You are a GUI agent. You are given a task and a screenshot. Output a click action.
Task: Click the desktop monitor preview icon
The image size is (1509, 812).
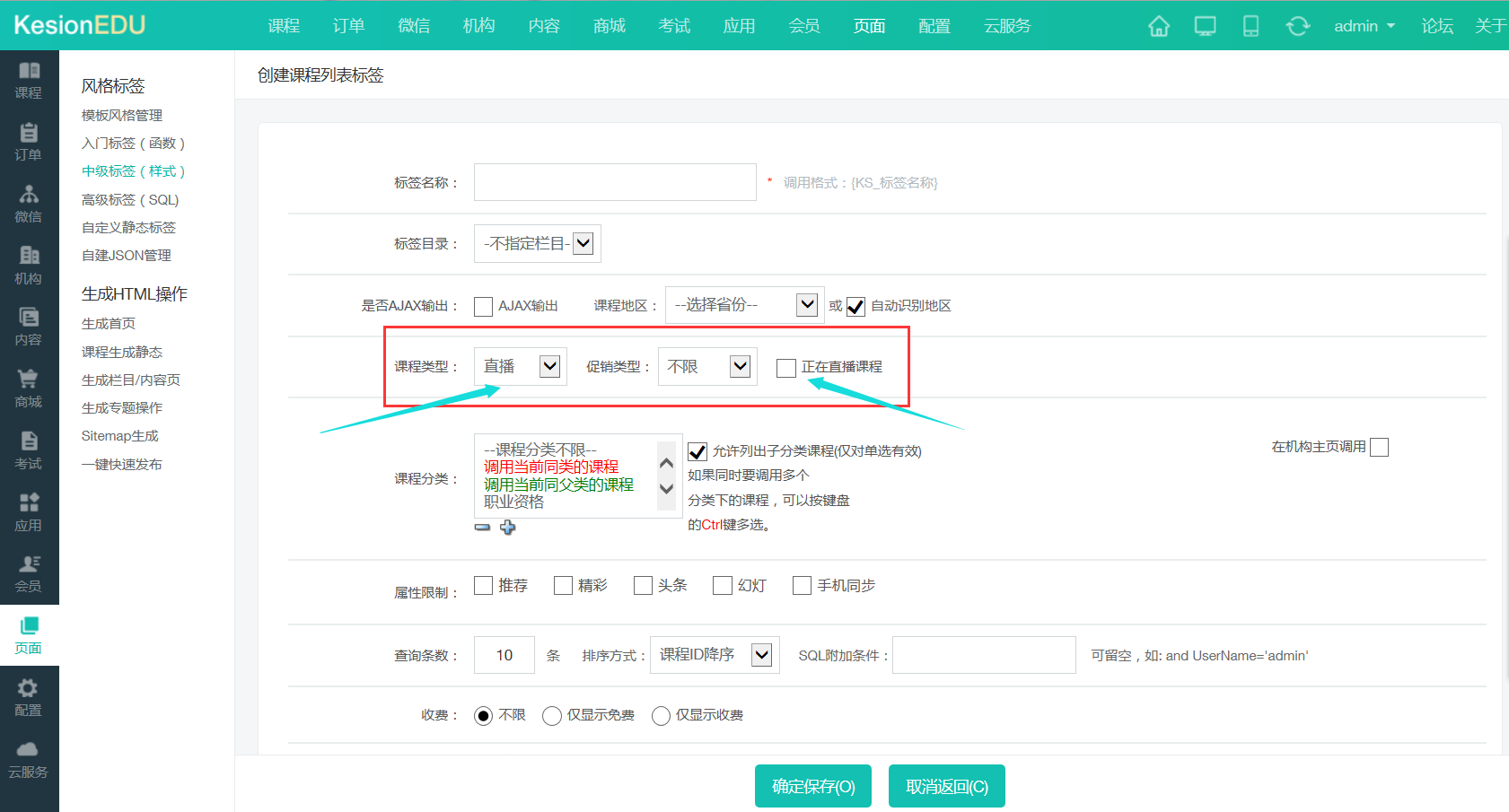(x=1205, y=26)
